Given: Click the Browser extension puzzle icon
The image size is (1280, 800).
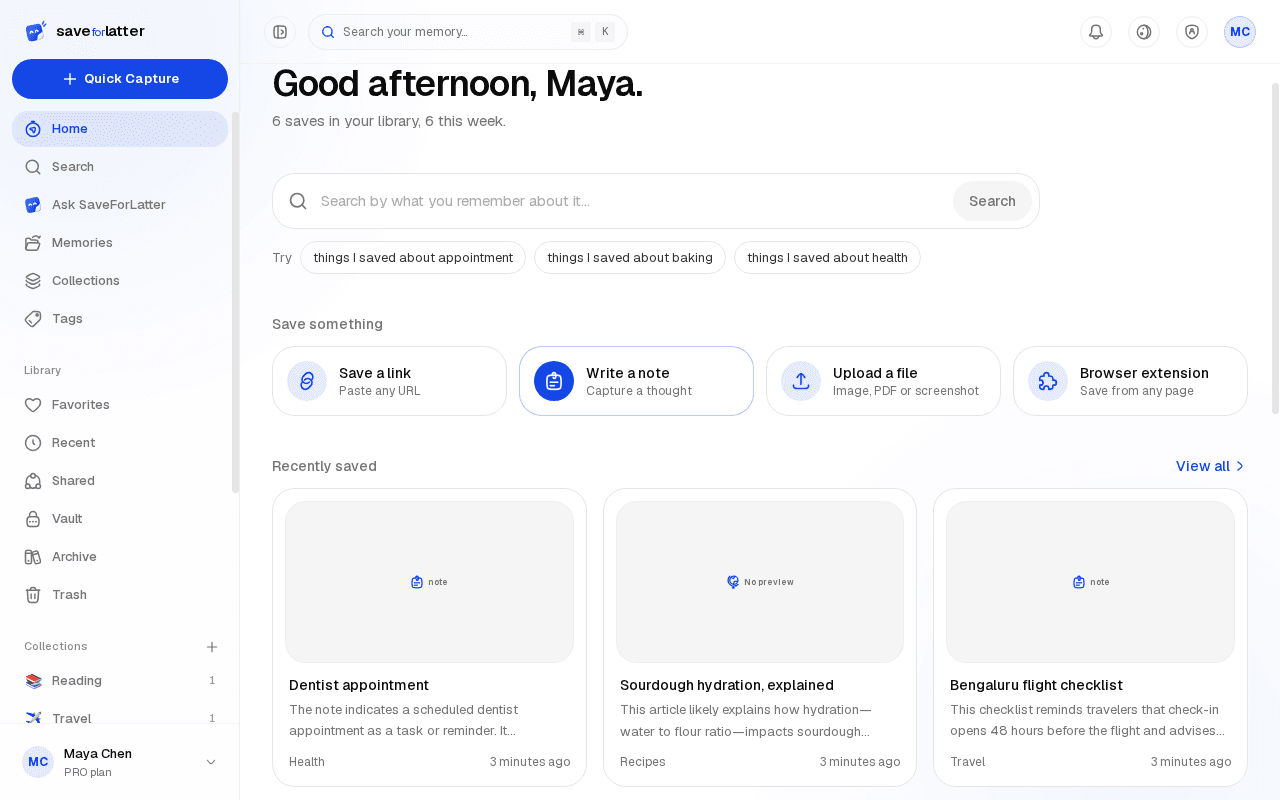Looking at the screenshot, I should pos(1048,381).
